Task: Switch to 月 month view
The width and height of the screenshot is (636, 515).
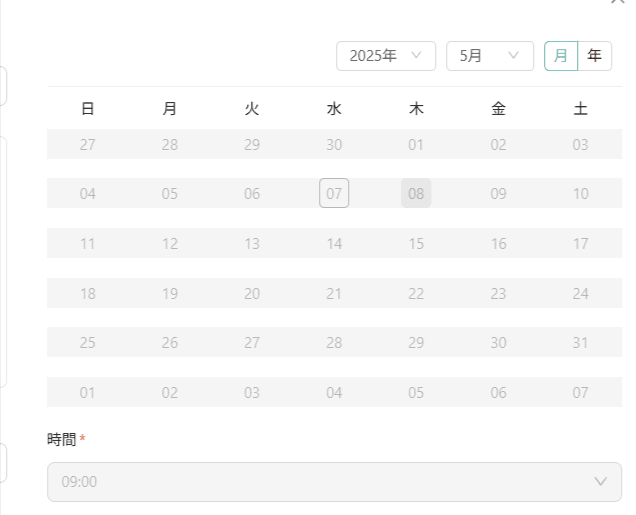Action: click(561, 56)
